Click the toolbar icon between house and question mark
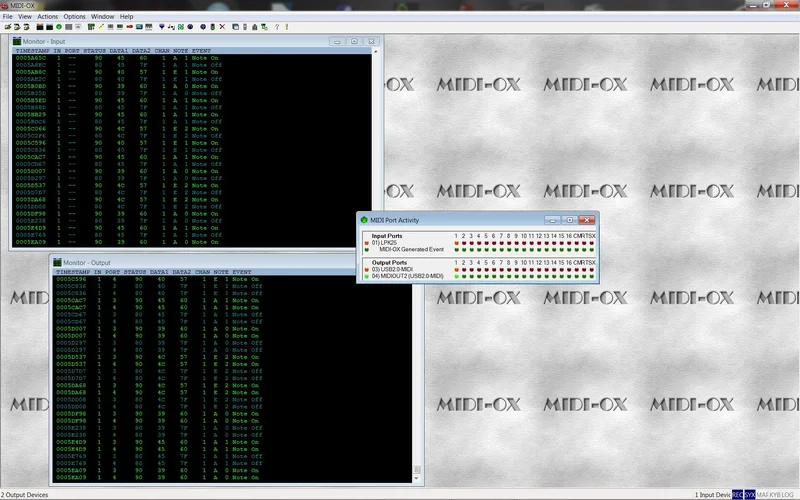This screenshot has height=500, width=800. click(264, 27)
